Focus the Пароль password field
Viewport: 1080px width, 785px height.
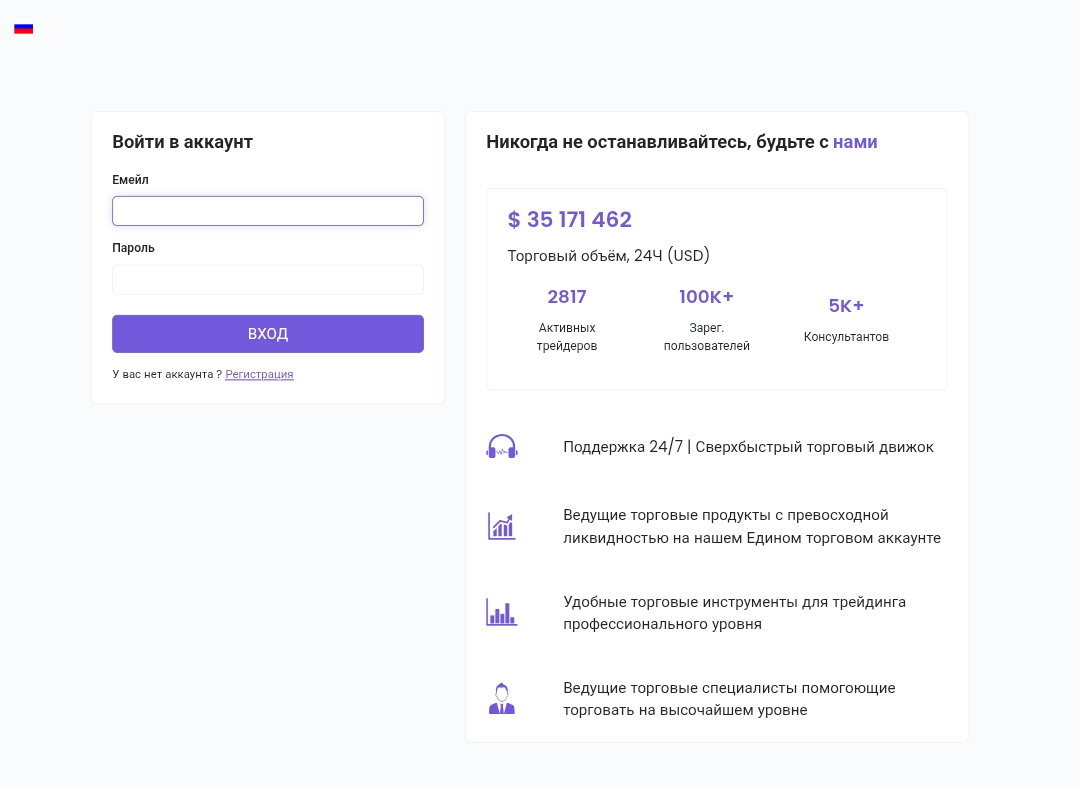[x=268, y=280]
